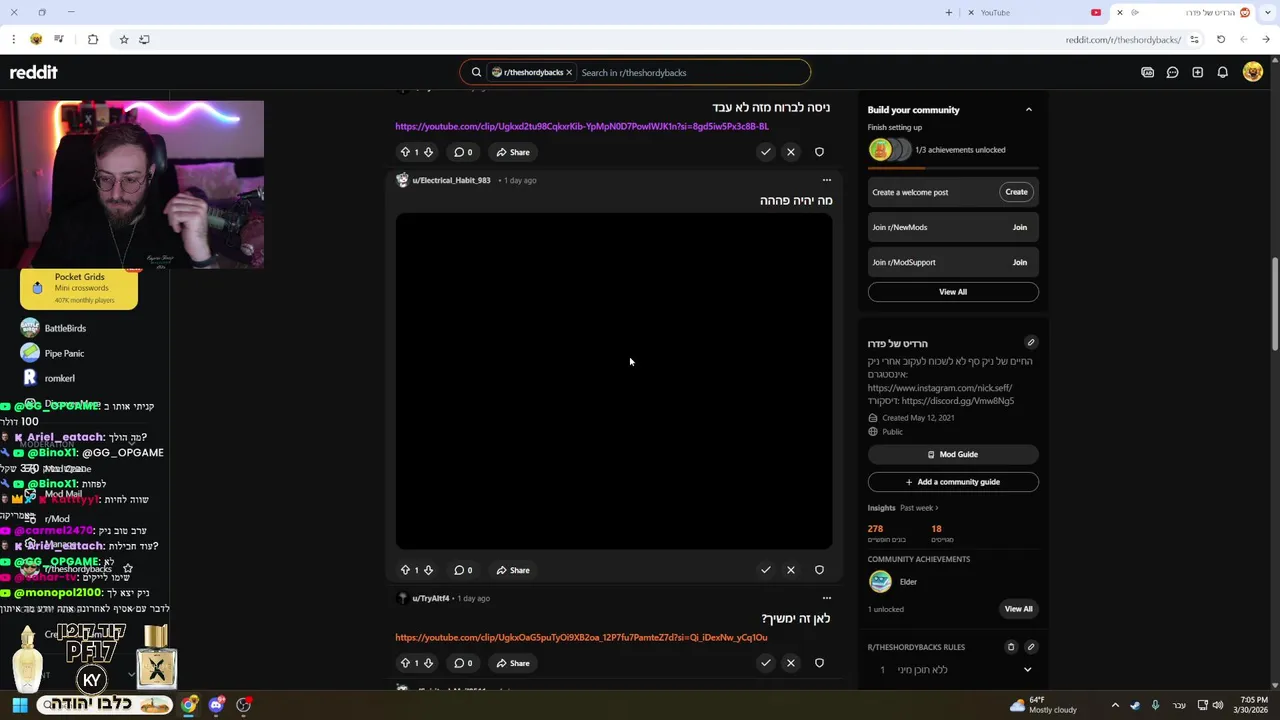The height and width of the screenshot is (720, 1280).
Task: Click the create post plus icon
Action: 1197,72
